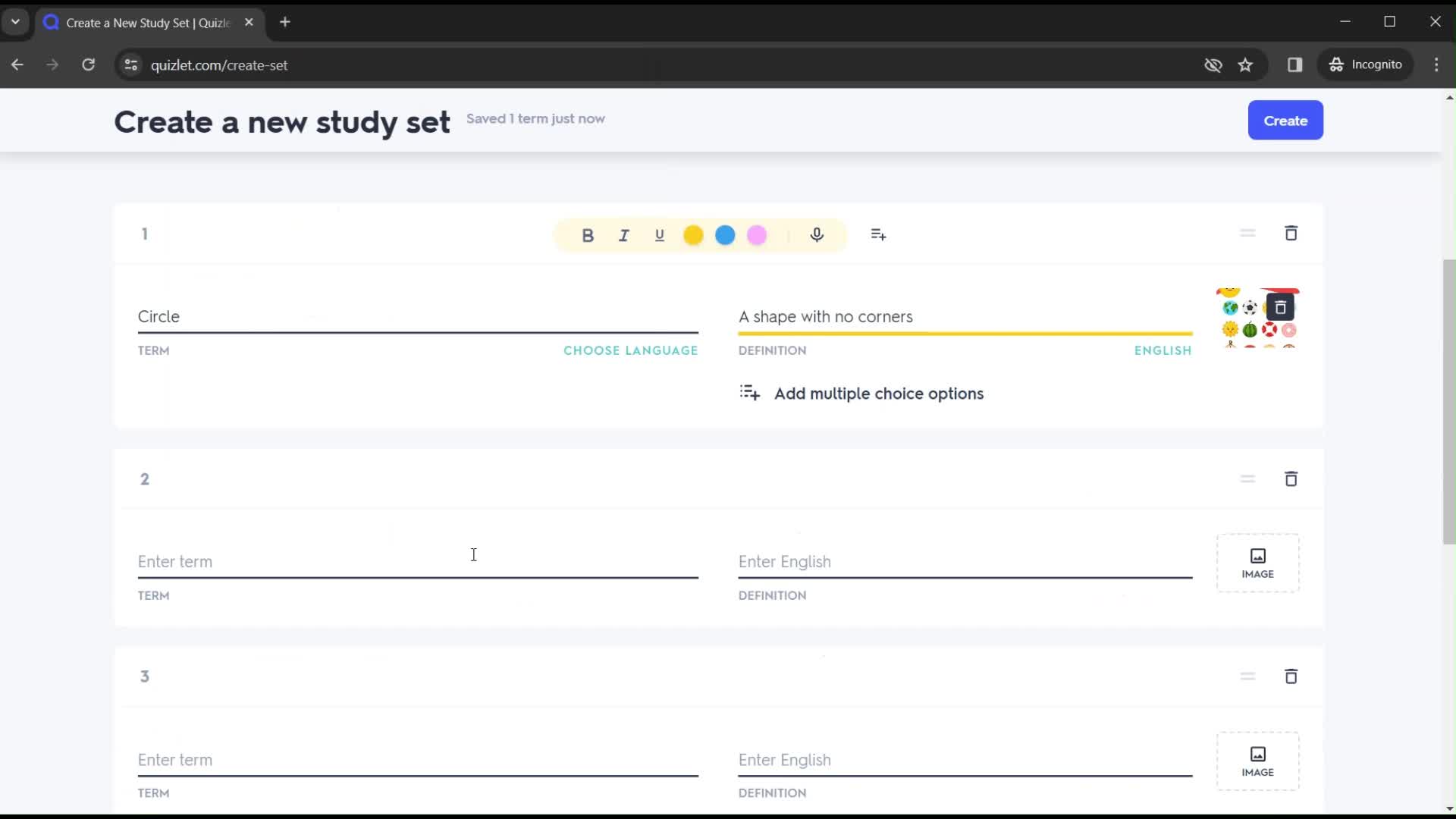
Task: Click CHOOSE LANGUAGE for term one
Action: (x=631, y=350)
